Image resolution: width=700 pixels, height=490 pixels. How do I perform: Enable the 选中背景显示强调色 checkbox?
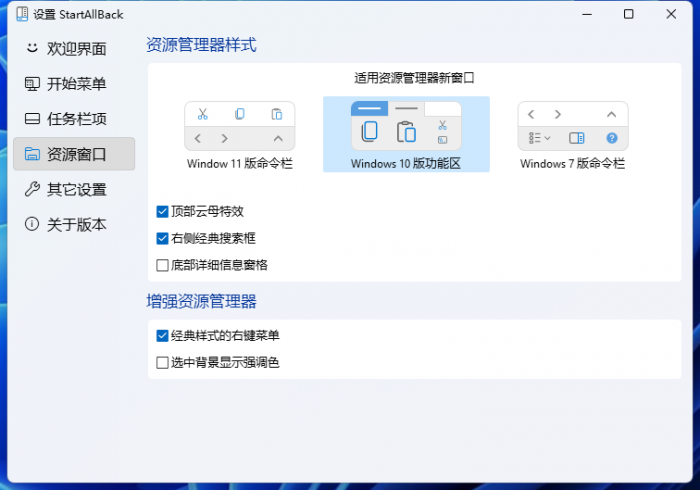[162, 362]
